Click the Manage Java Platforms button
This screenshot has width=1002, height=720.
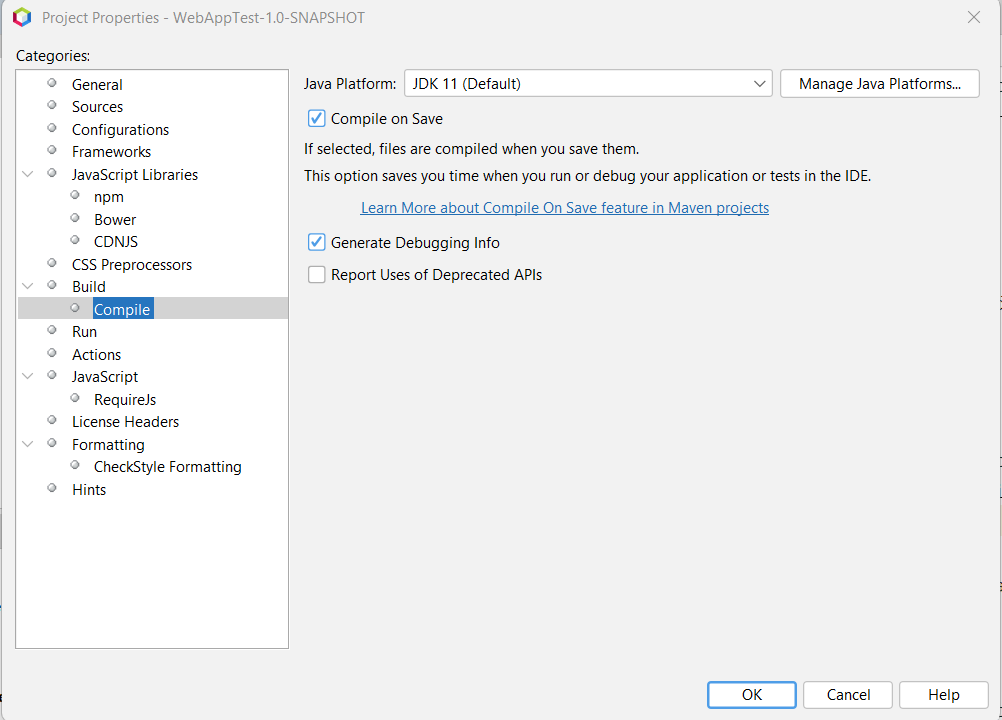coord(879,83)
